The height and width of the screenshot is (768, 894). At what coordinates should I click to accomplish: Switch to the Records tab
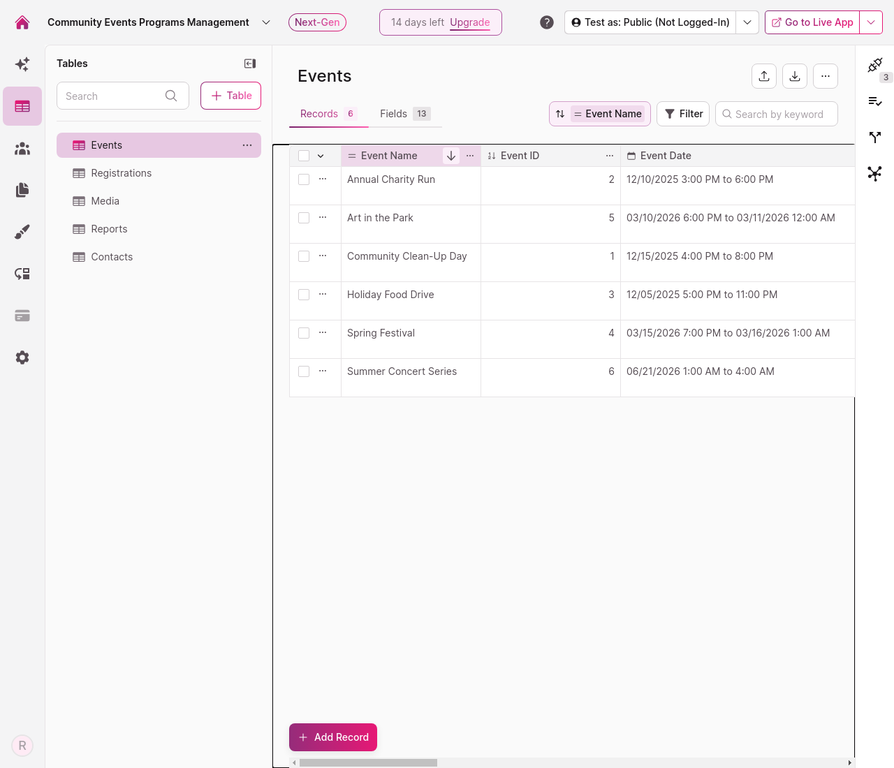[x=328, y=113]
